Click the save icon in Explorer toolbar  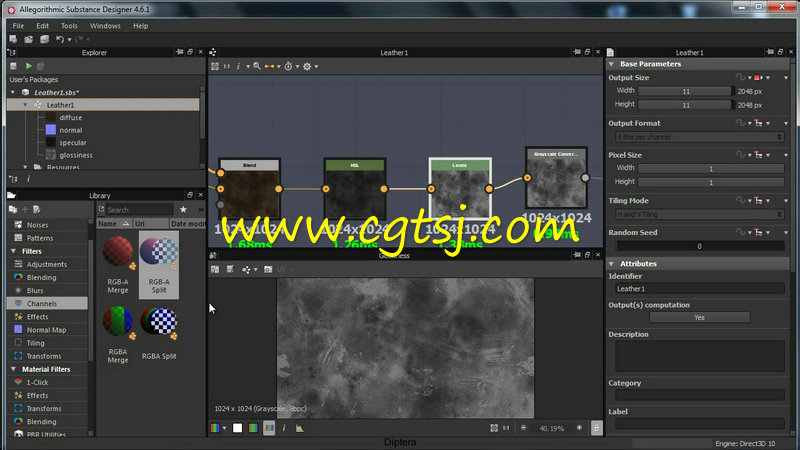pyautogui.click(x=14, y=66)
